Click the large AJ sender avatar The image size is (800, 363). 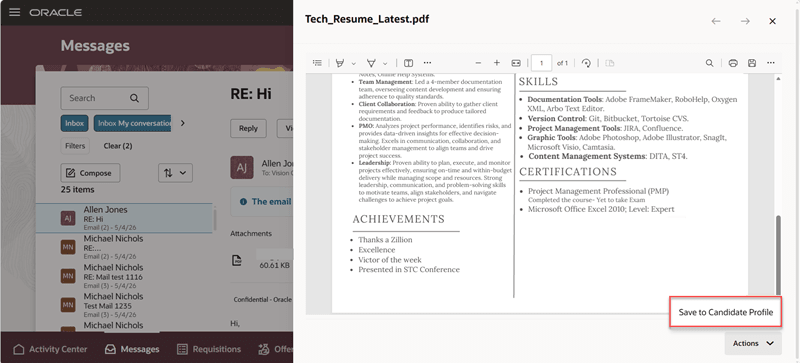[242, 167]
